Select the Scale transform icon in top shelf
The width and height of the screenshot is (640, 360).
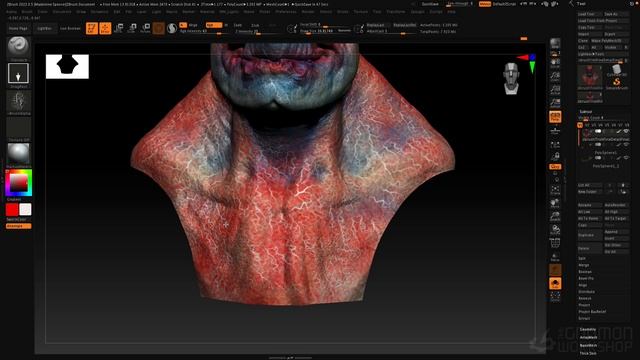[132, 28]
